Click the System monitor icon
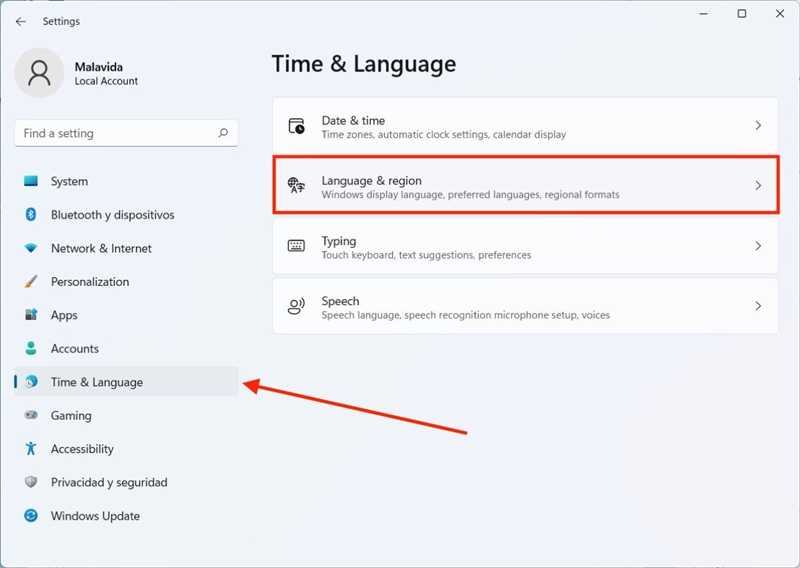Image resolution: width=800 pixels, height=568 pixels. 31,181
